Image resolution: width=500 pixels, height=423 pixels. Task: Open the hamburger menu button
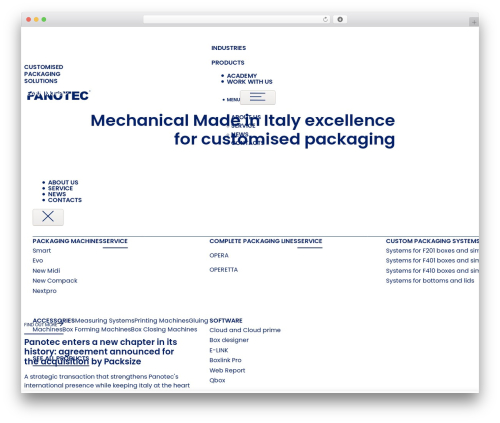(258, 97)
